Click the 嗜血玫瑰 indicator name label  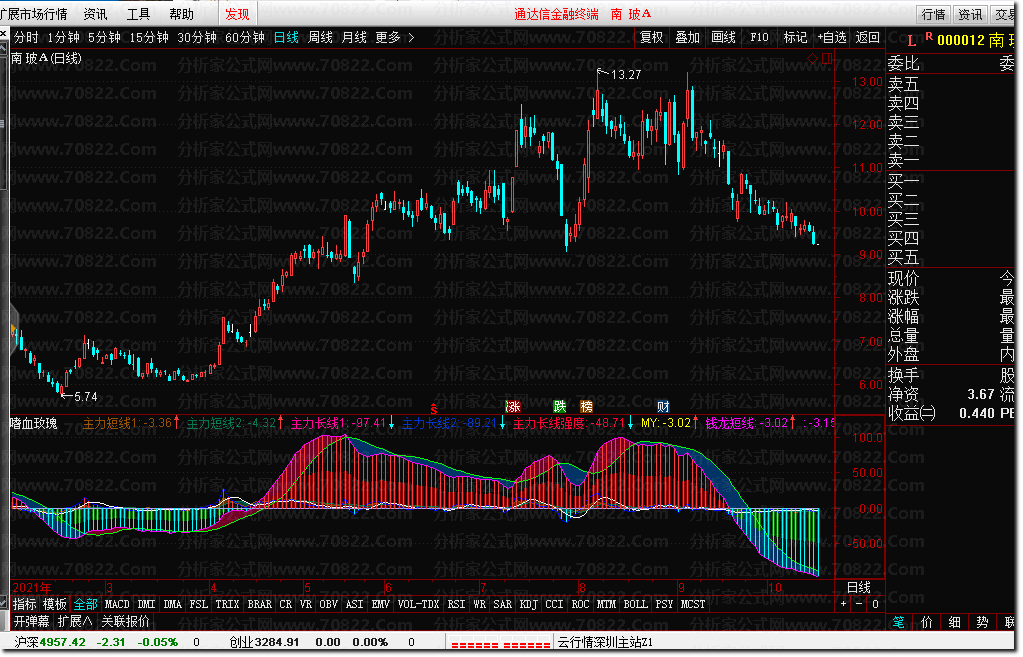(x=34, y=423)
